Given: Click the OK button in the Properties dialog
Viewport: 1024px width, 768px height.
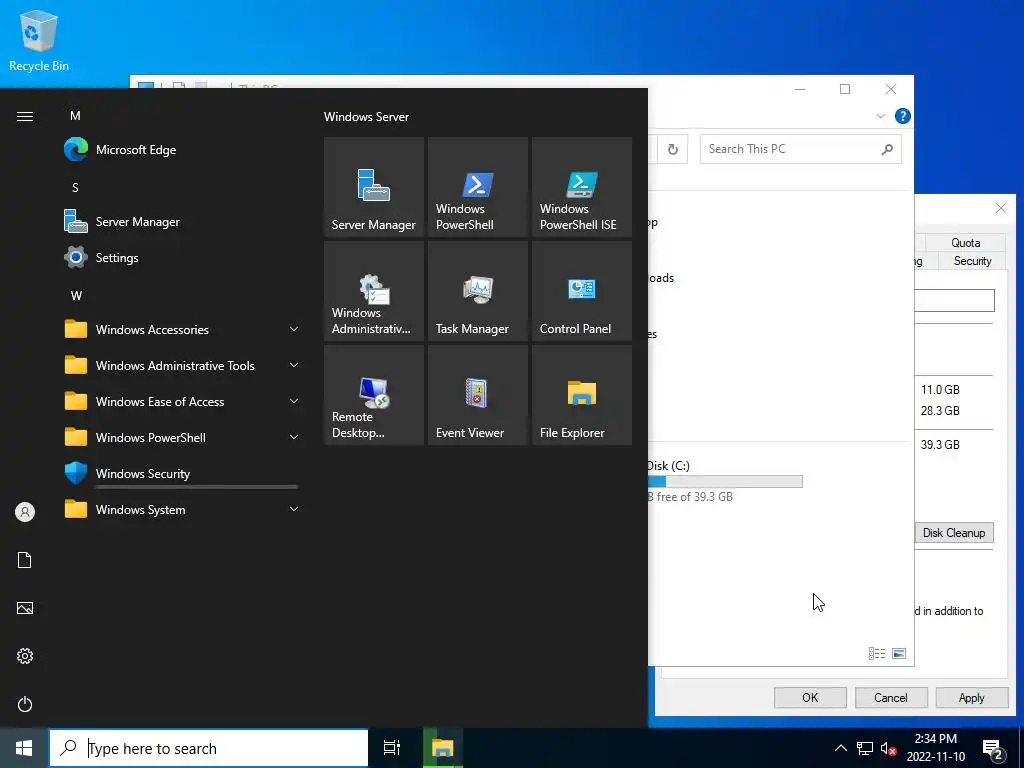Looking at the screenshot, I should click(810, 697).
